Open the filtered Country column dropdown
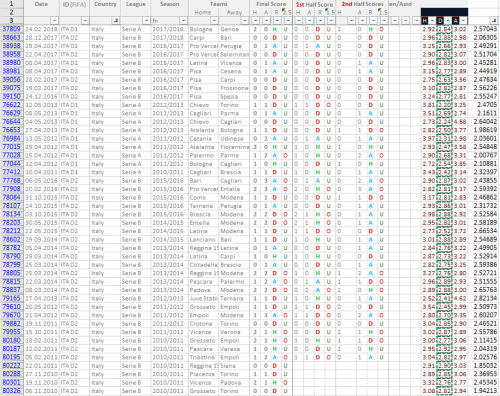 click(x=116, y=21)
